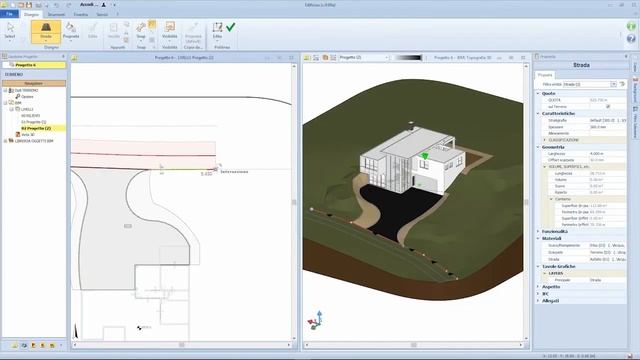Click the Stratigrafia value field
This screenshot has width=640, height=360.
click(x=607, y=120)
